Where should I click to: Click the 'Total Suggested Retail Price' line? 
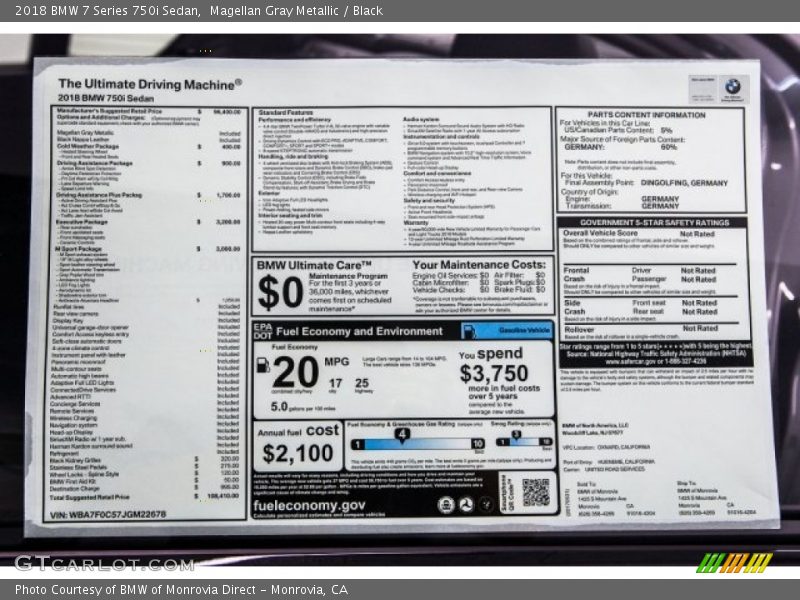coord(144,496)
